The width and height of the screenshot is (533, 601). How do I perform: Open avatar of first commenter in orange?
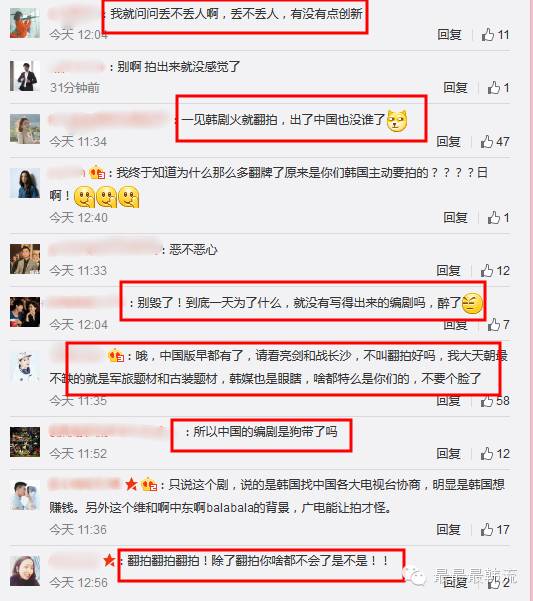[25, 23]
